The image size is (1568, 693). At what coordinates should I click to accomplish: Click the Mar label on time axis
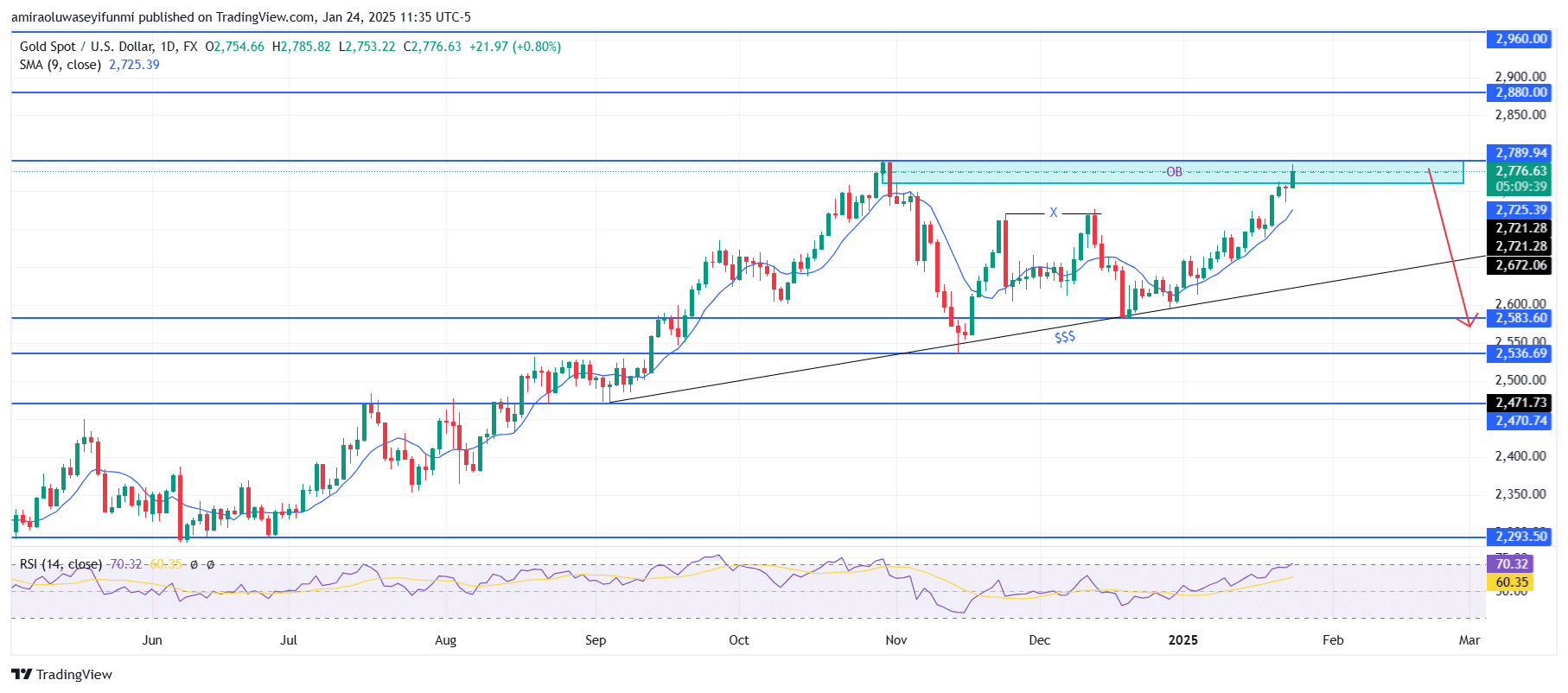(x=1469, y=640)
